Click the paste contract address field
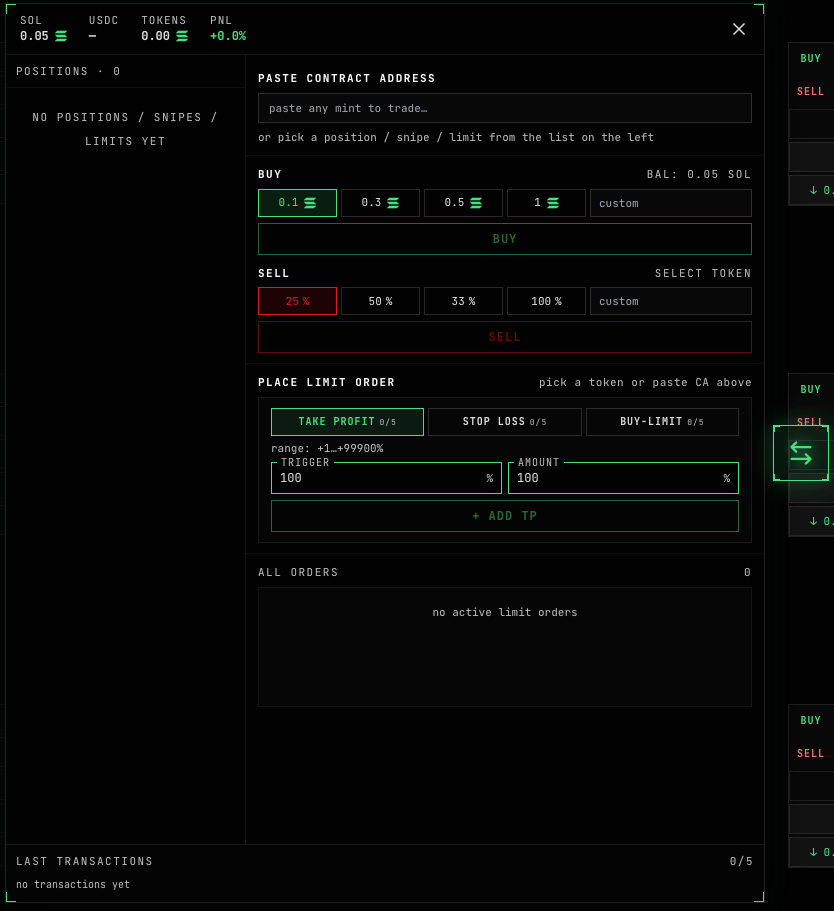The height and width of the screenshot is (911, 834). tap(504, 108)
